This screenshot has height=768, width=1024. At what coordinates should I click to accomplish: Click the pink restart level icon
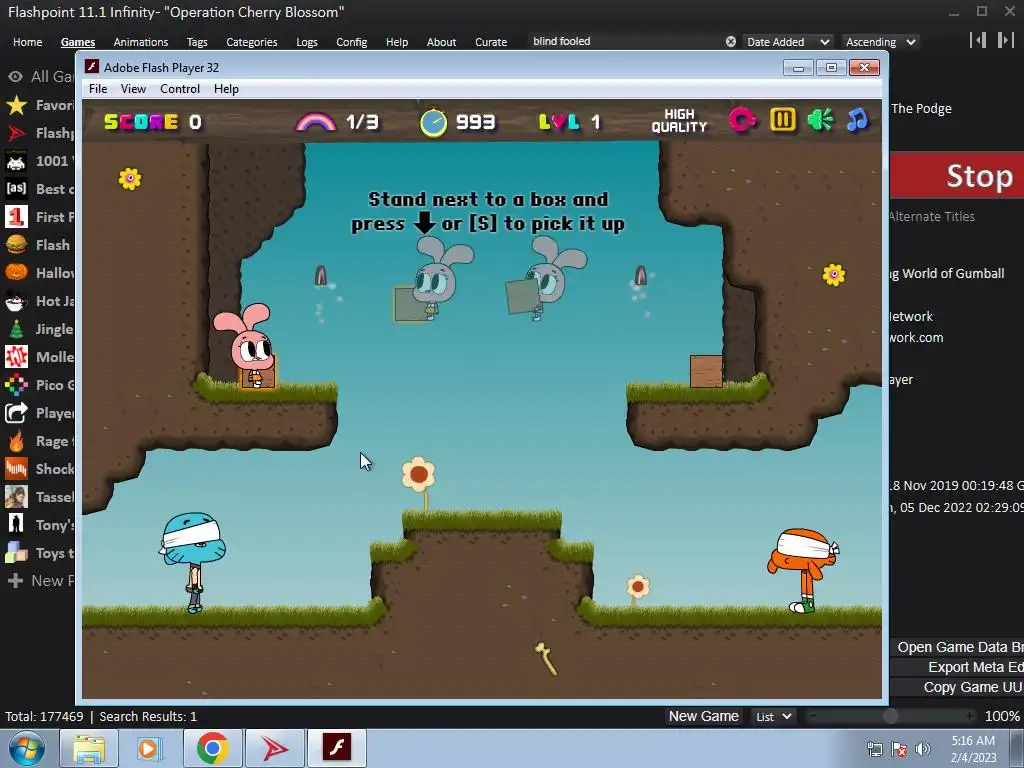coord(743,120)
